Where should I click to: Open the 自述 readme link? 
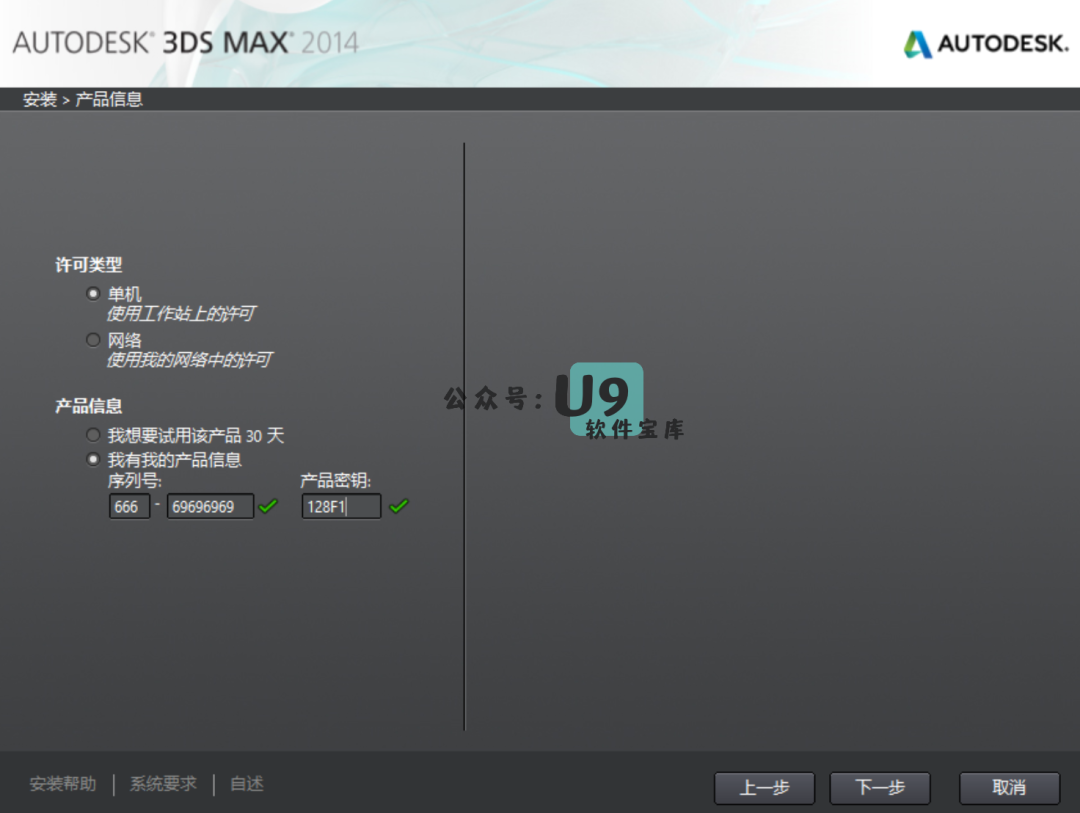point(247,784)
